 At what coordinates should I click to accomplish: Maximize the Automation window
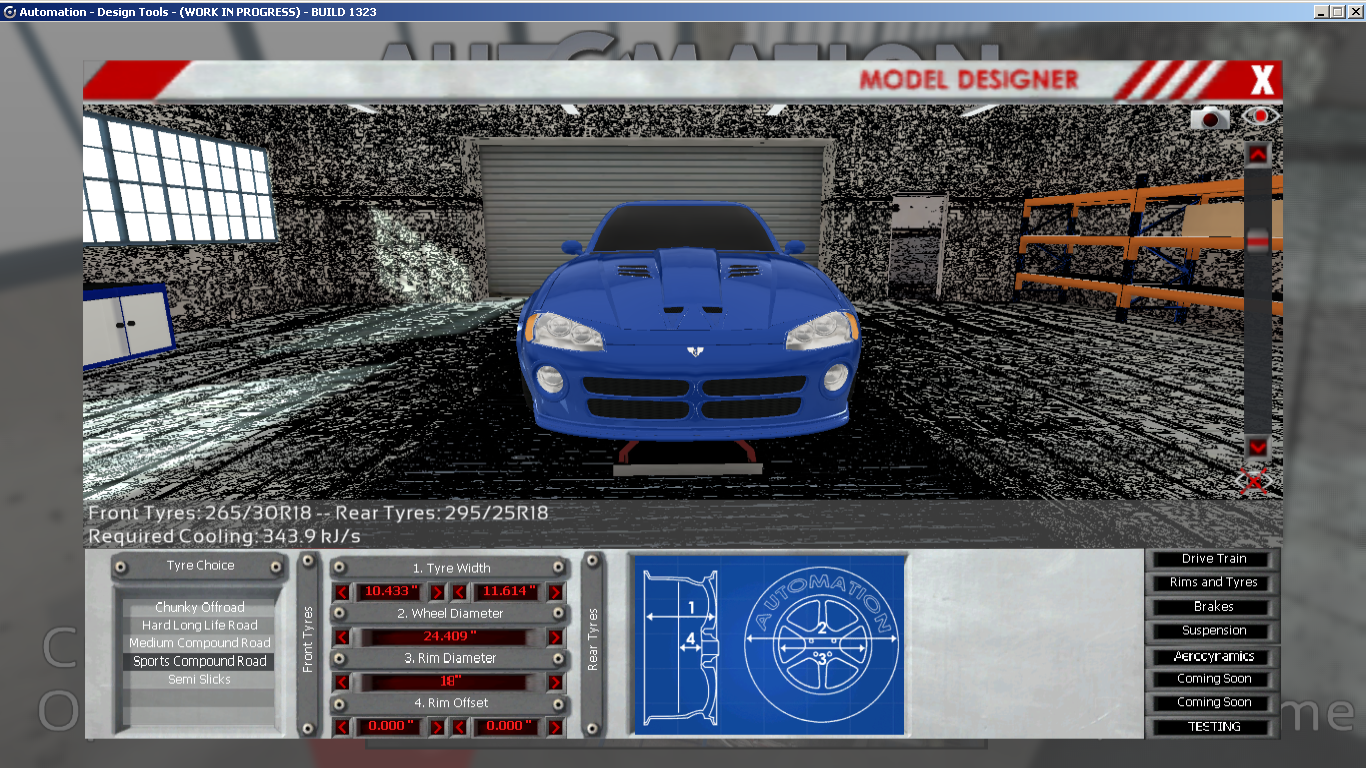tap(1337, 12)
